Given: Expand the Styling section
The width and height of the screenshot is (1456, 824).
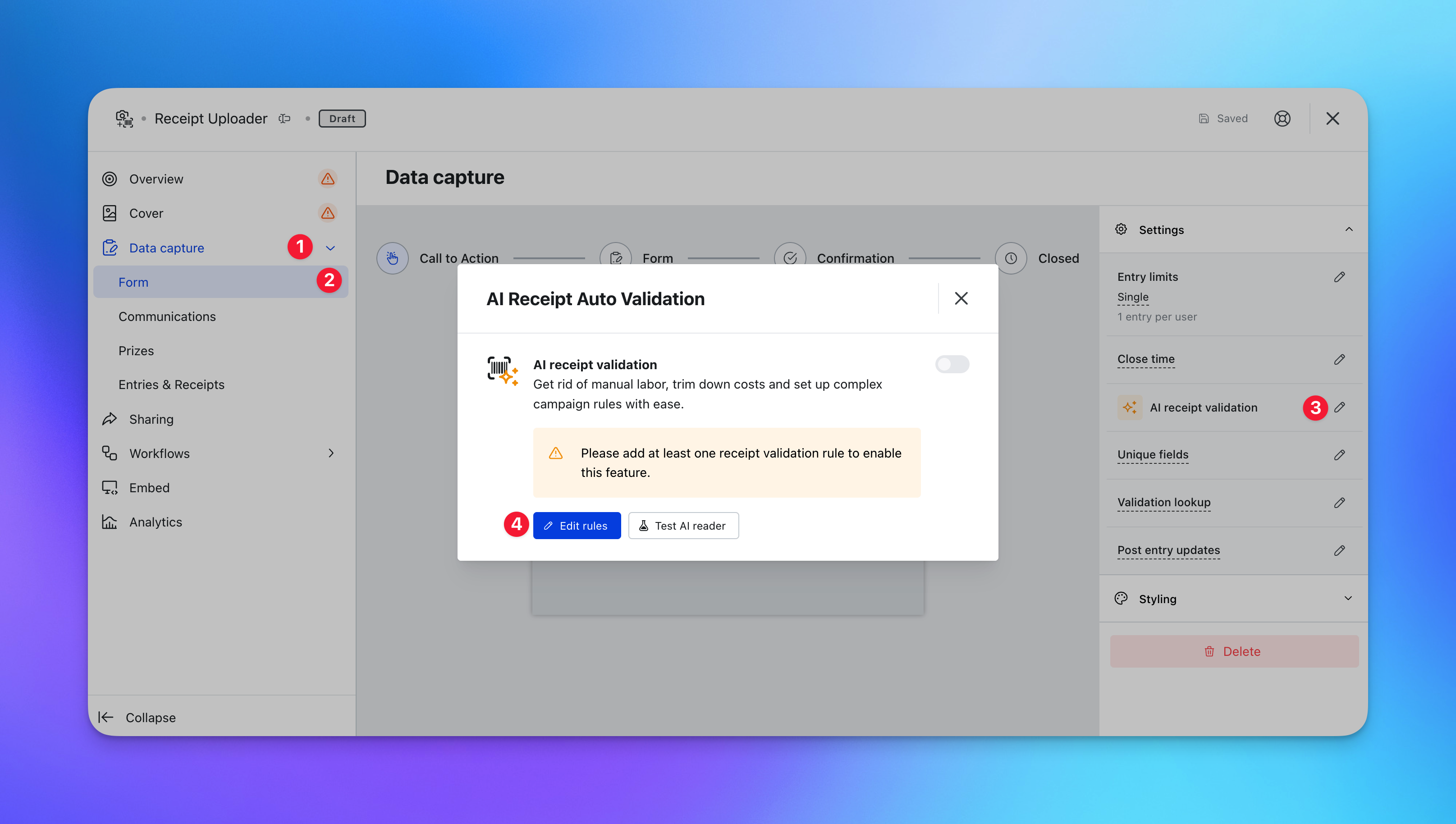Looking at the screenshot, I should tap(1347, 599).
